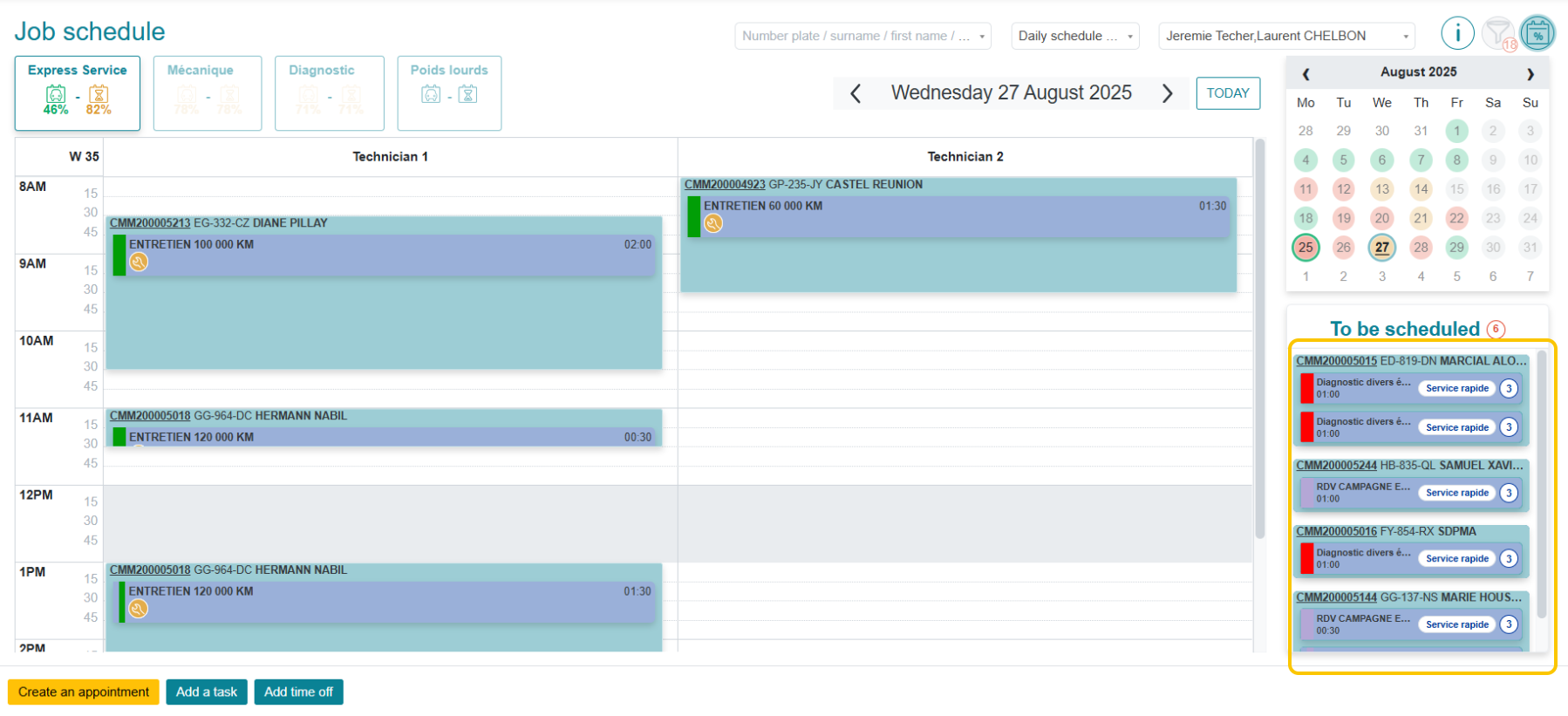1568x716 pixels.
Task: Select August 19 in the mini calendar
Action: tap(1343, 218)
